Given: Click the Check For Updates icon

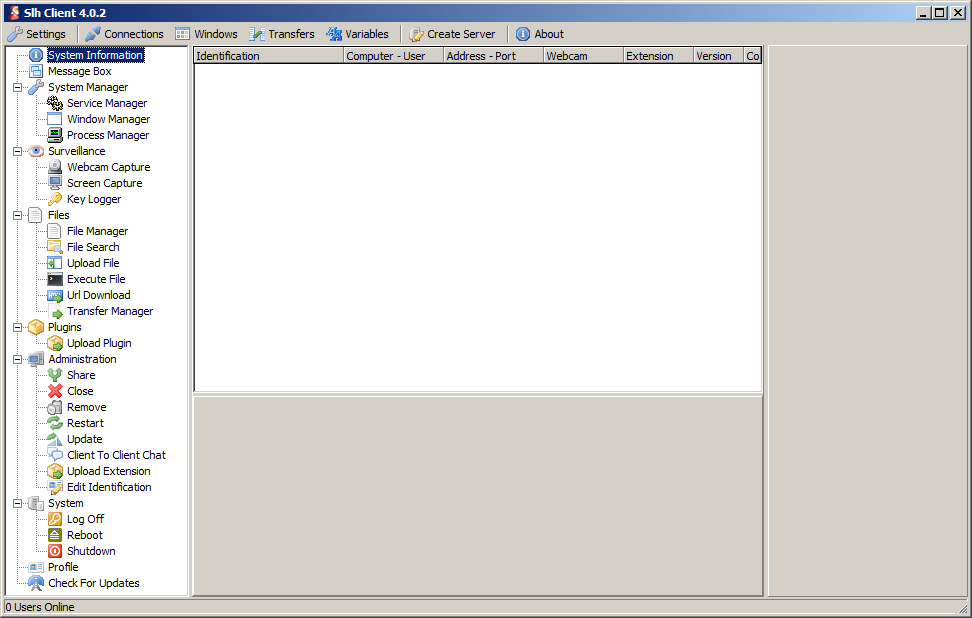Looking at the screenshot, I should coord(36,583).
